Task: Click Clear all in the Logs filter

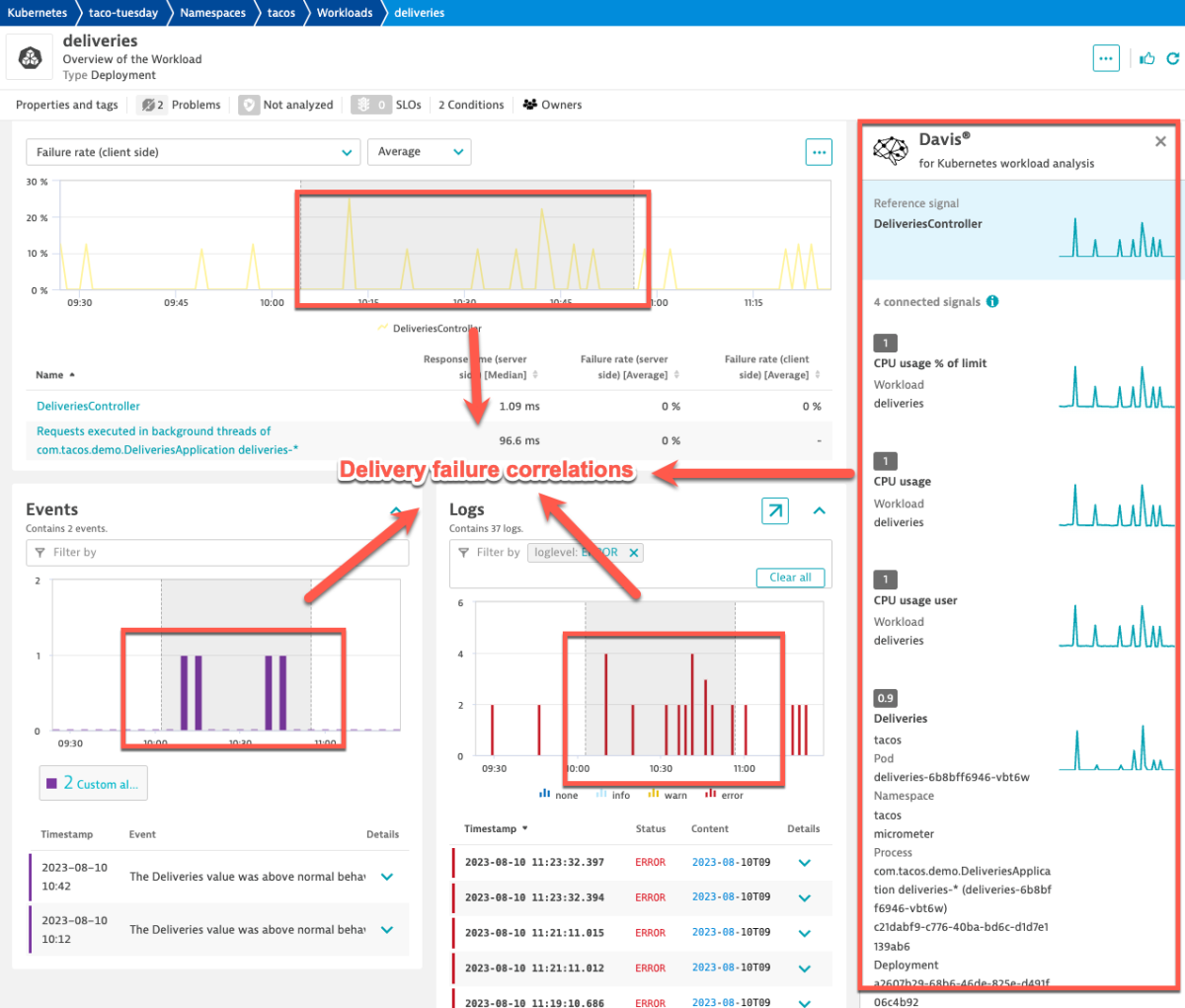Action: (790, 578)
